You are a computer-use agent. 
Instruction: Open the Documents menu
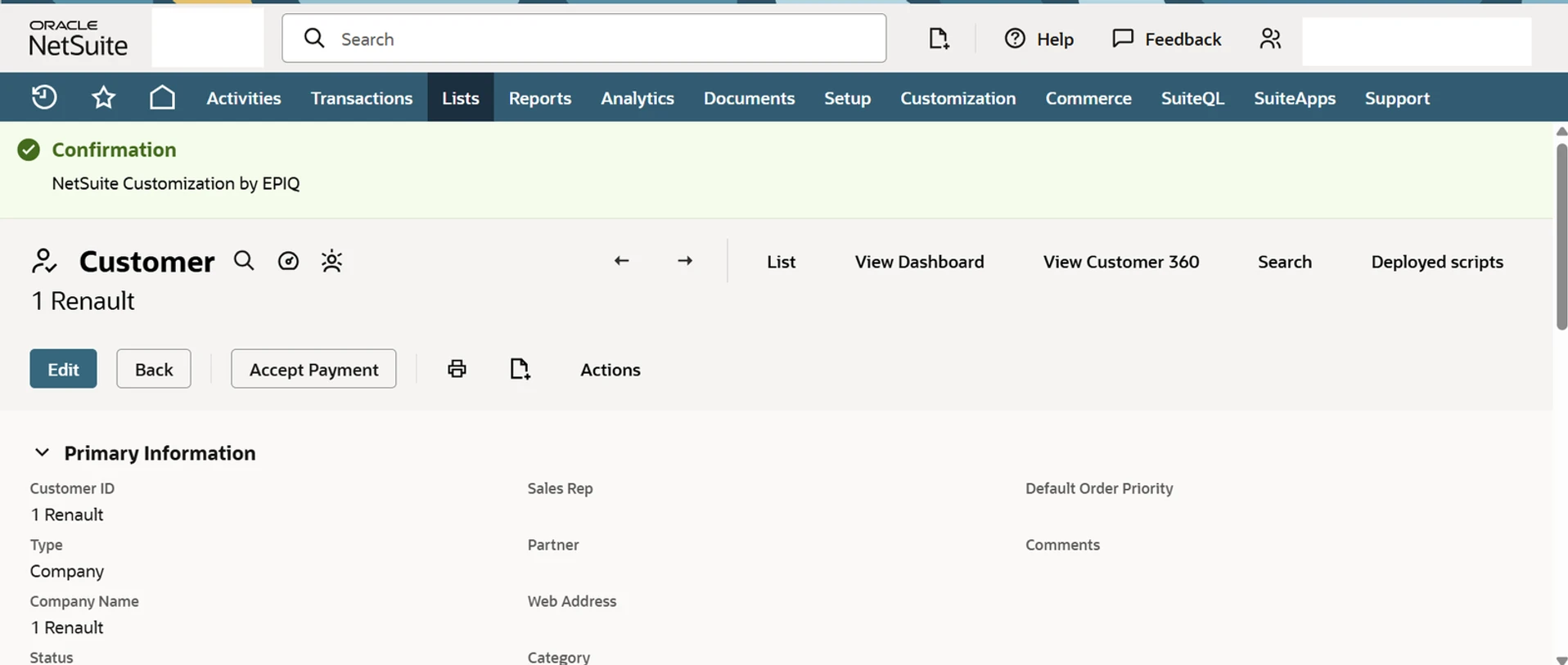click(749, 98)
